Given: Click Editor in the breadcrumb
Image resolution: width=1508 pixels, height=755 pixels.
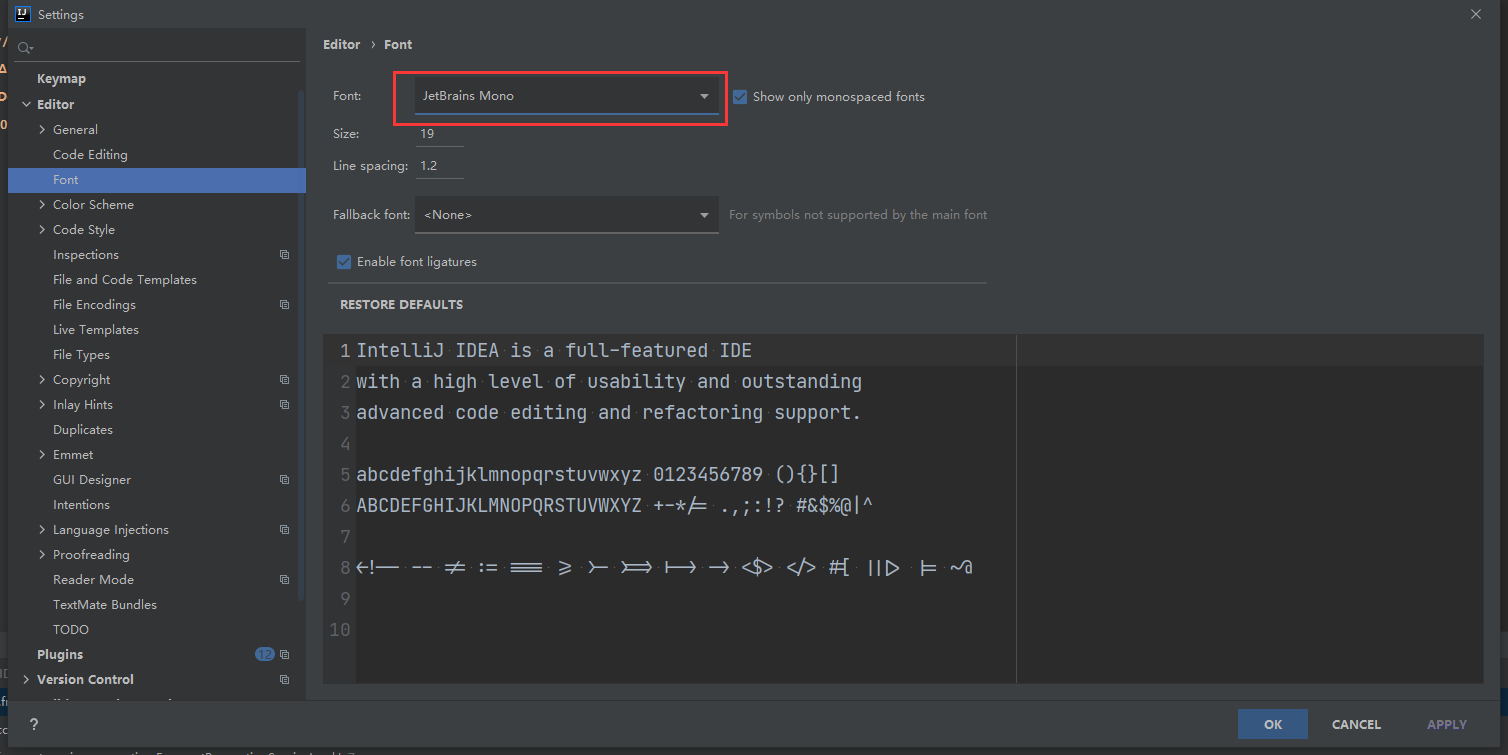Looking at the screenshot, I should click(341, 45).
